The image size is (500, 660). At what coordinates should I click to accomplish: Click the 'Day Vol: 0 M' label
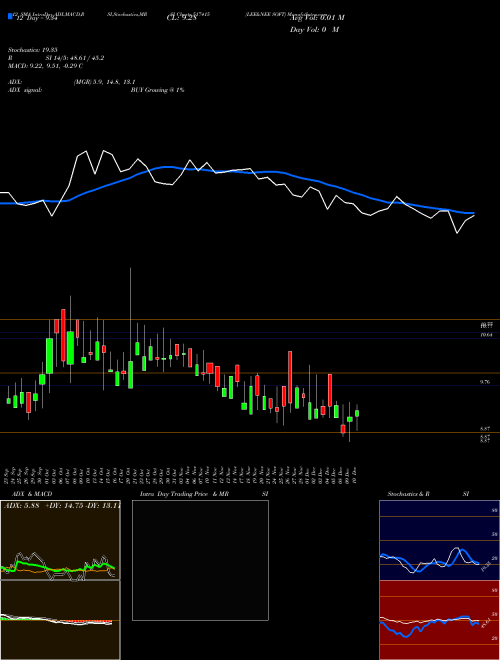[314, 30]
